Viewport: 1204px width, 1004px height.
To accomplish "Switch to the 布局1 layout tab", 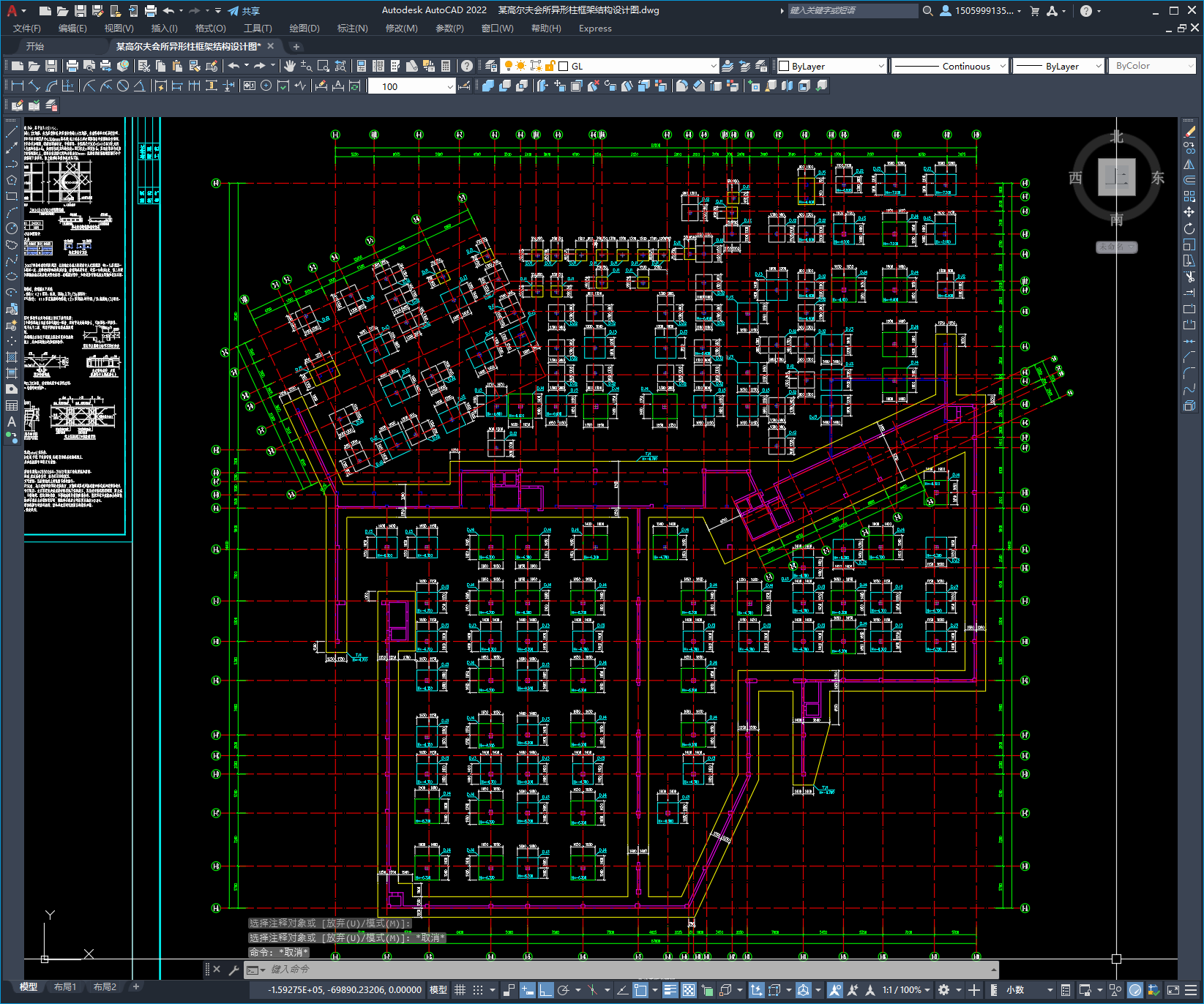I will pos(65,986).
